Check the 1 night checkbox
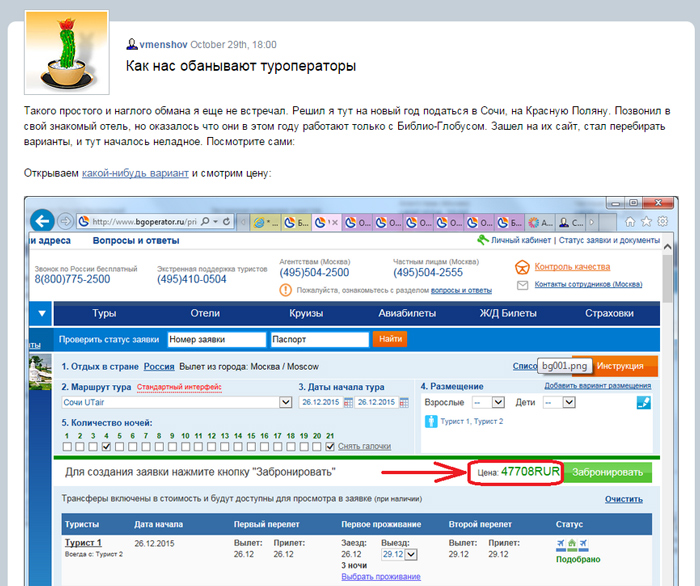The height and width of the screenshot is (586, 700). tap(67, 446)
